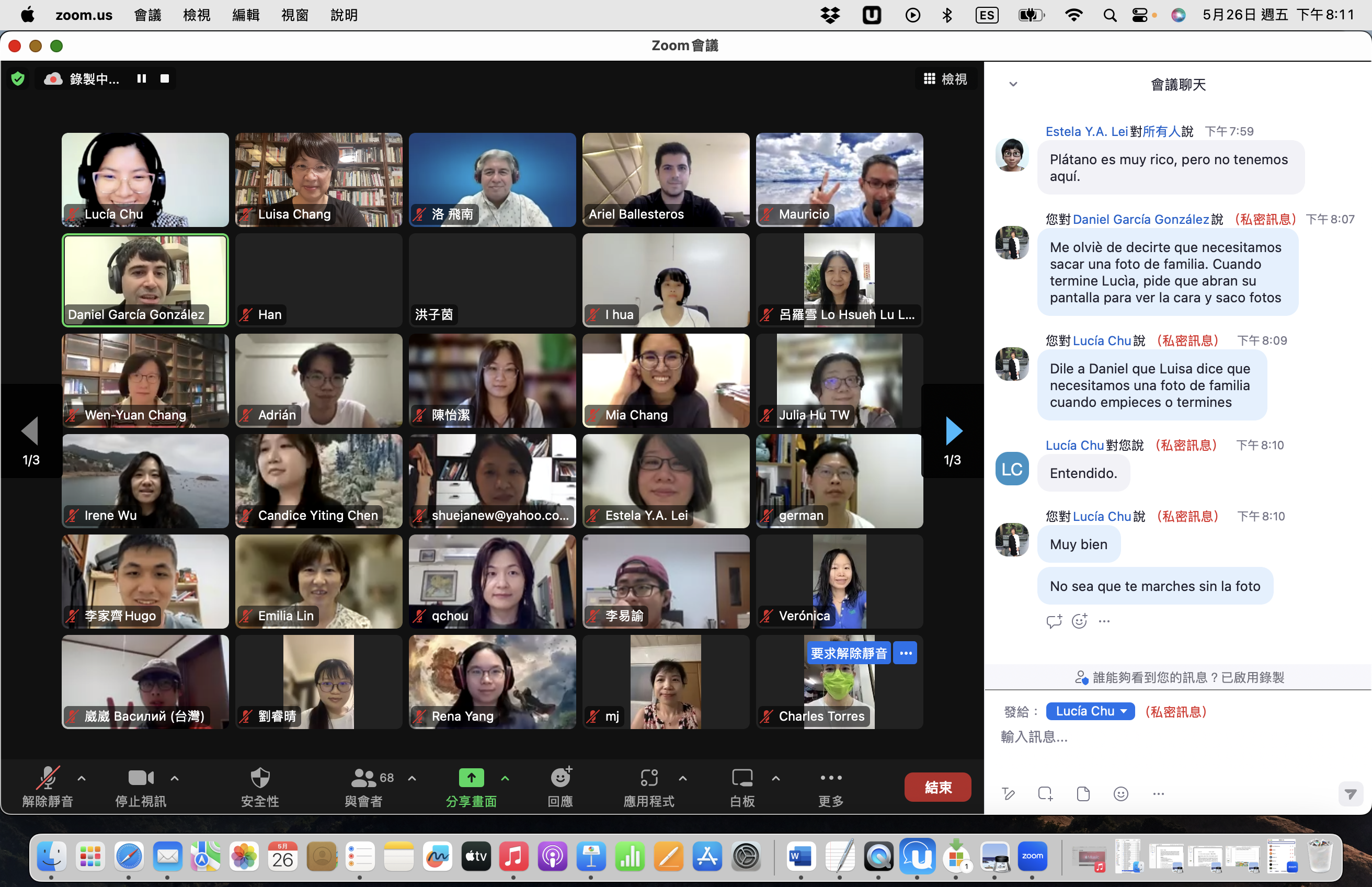This screenshot has height=887, width=1372.
Task: Send chat message with arrow button
Action: pos(1351,794)
